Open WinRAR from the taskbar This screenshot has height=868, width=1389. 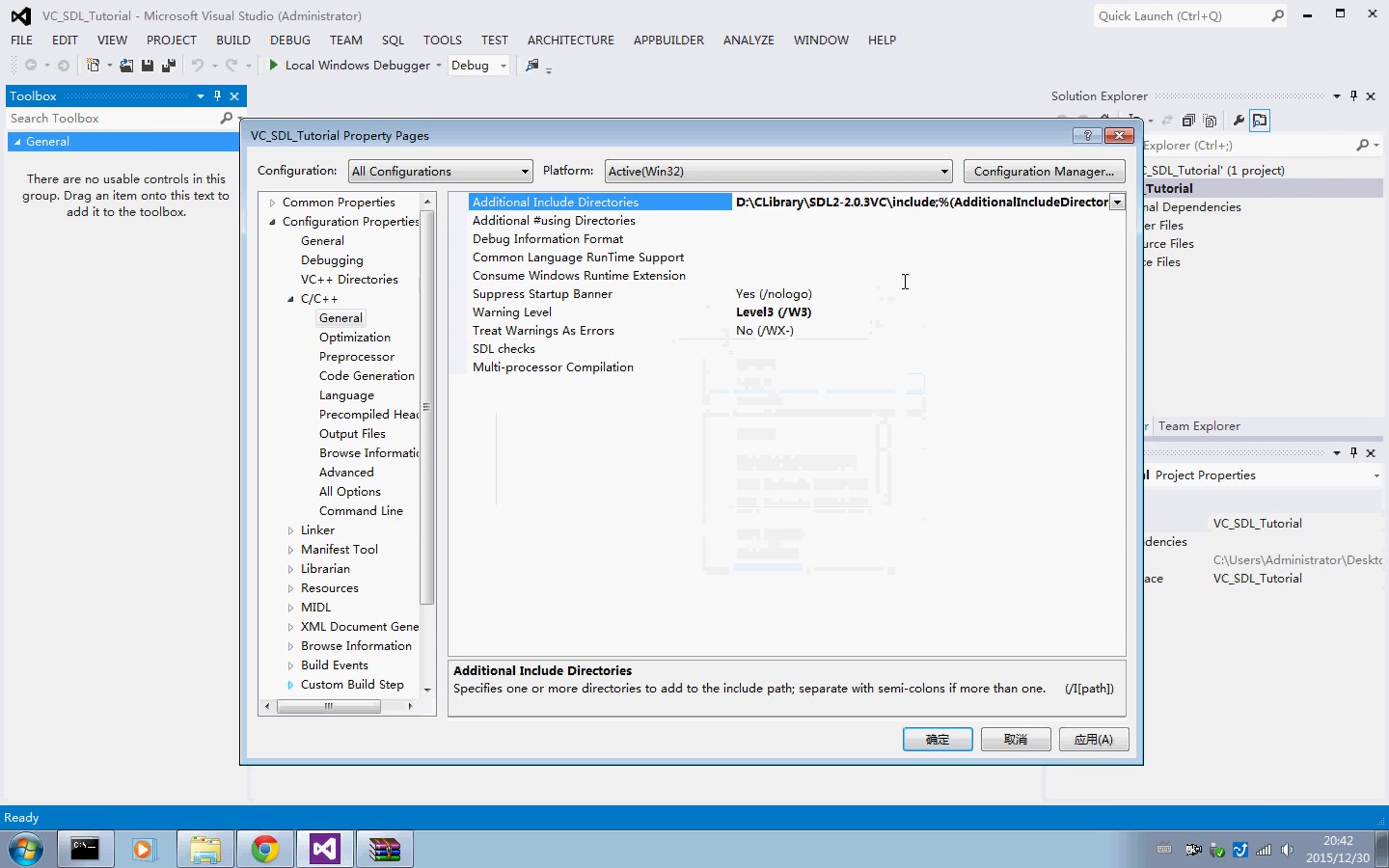(385, 850)
